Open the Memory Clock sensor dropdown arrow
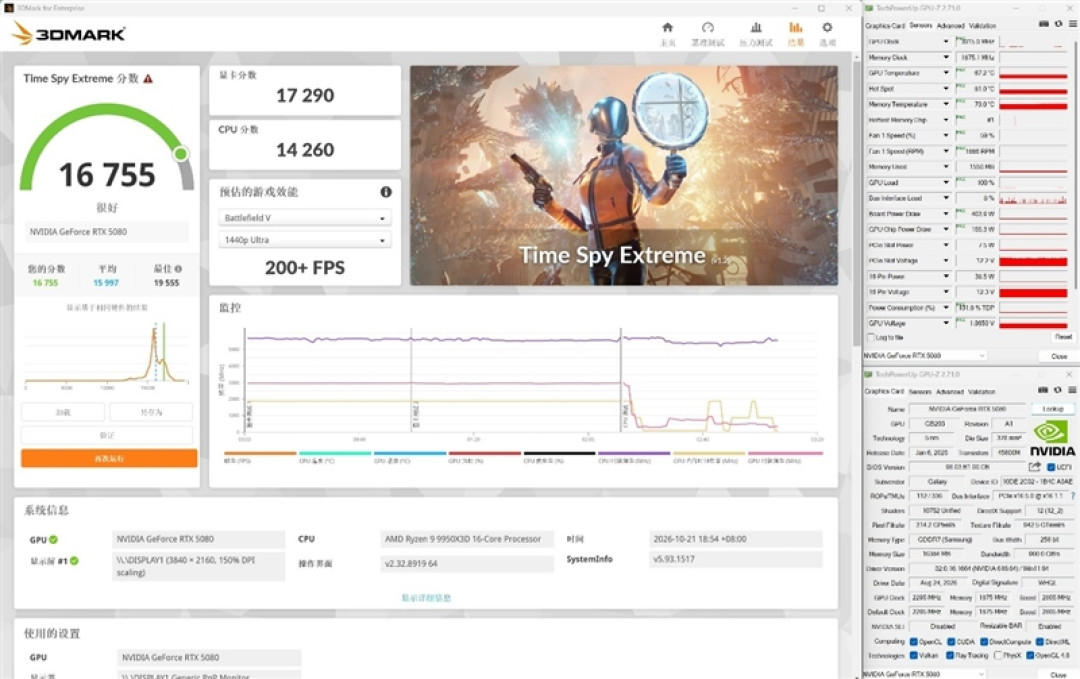1080x679 pixels. coord(946,57)
